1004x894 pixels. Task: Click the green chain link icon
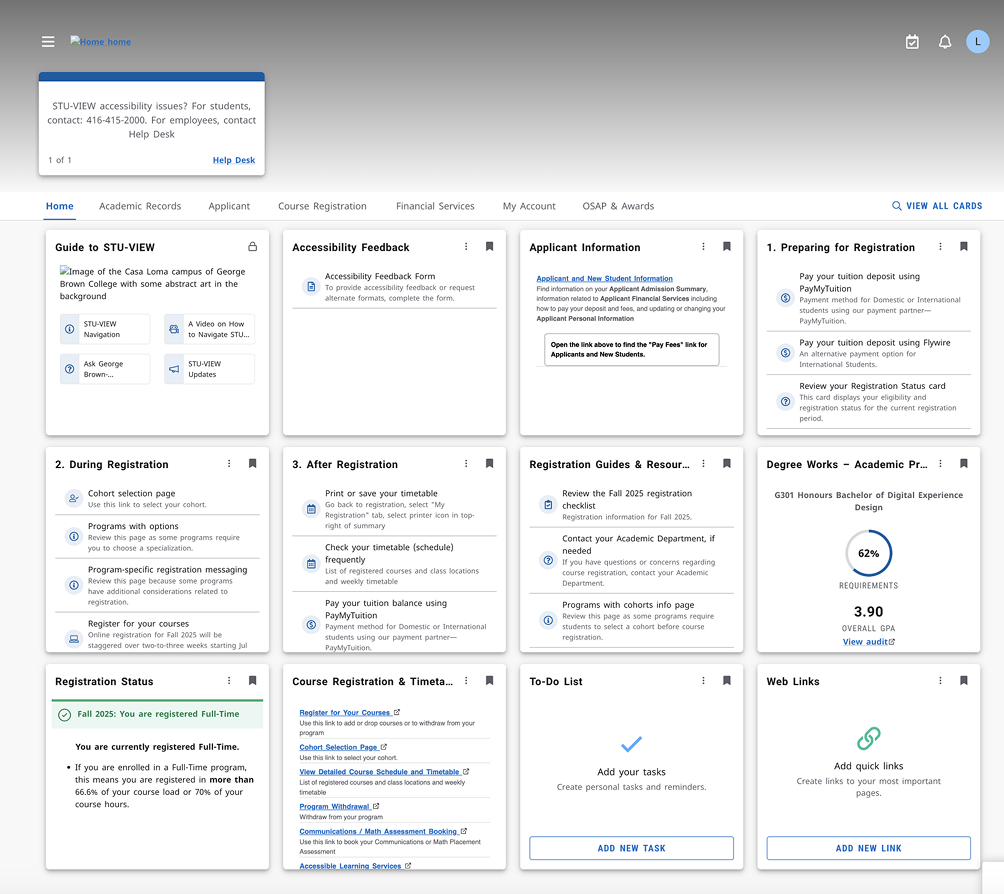[x=869, y=738]
